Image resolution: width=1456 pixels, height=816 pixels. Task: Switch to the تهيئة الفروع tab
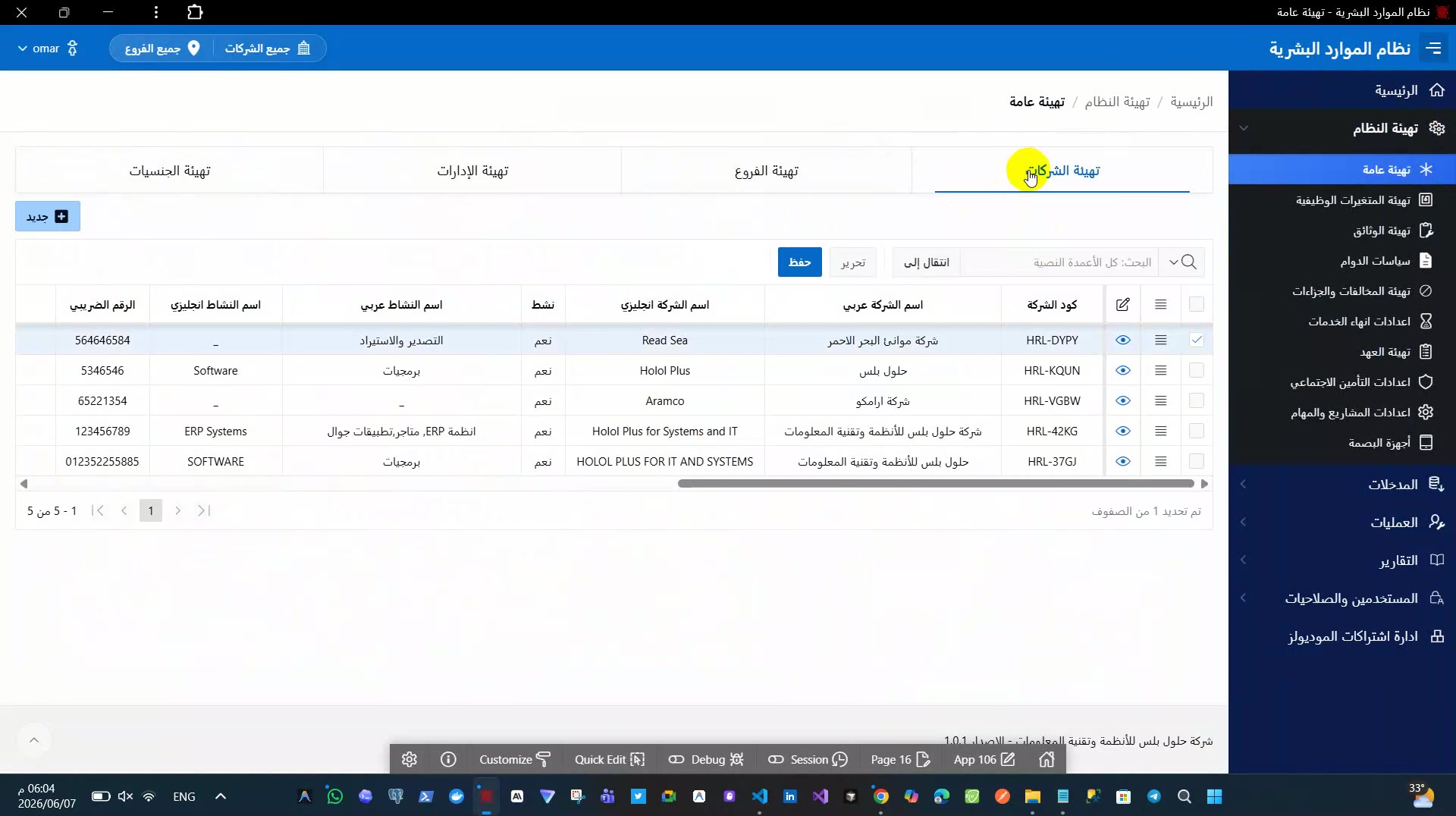coord(766,171)
